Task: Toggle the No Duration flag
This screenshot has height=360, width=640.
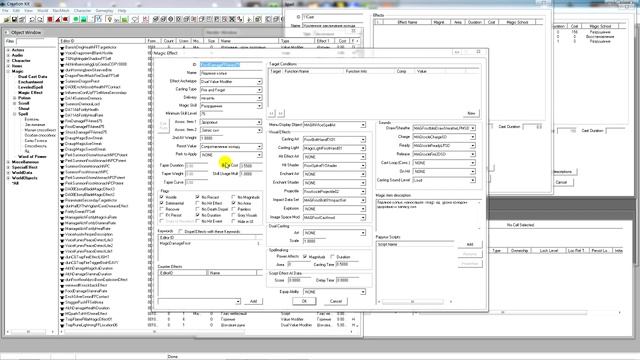Action: [198, 215]
